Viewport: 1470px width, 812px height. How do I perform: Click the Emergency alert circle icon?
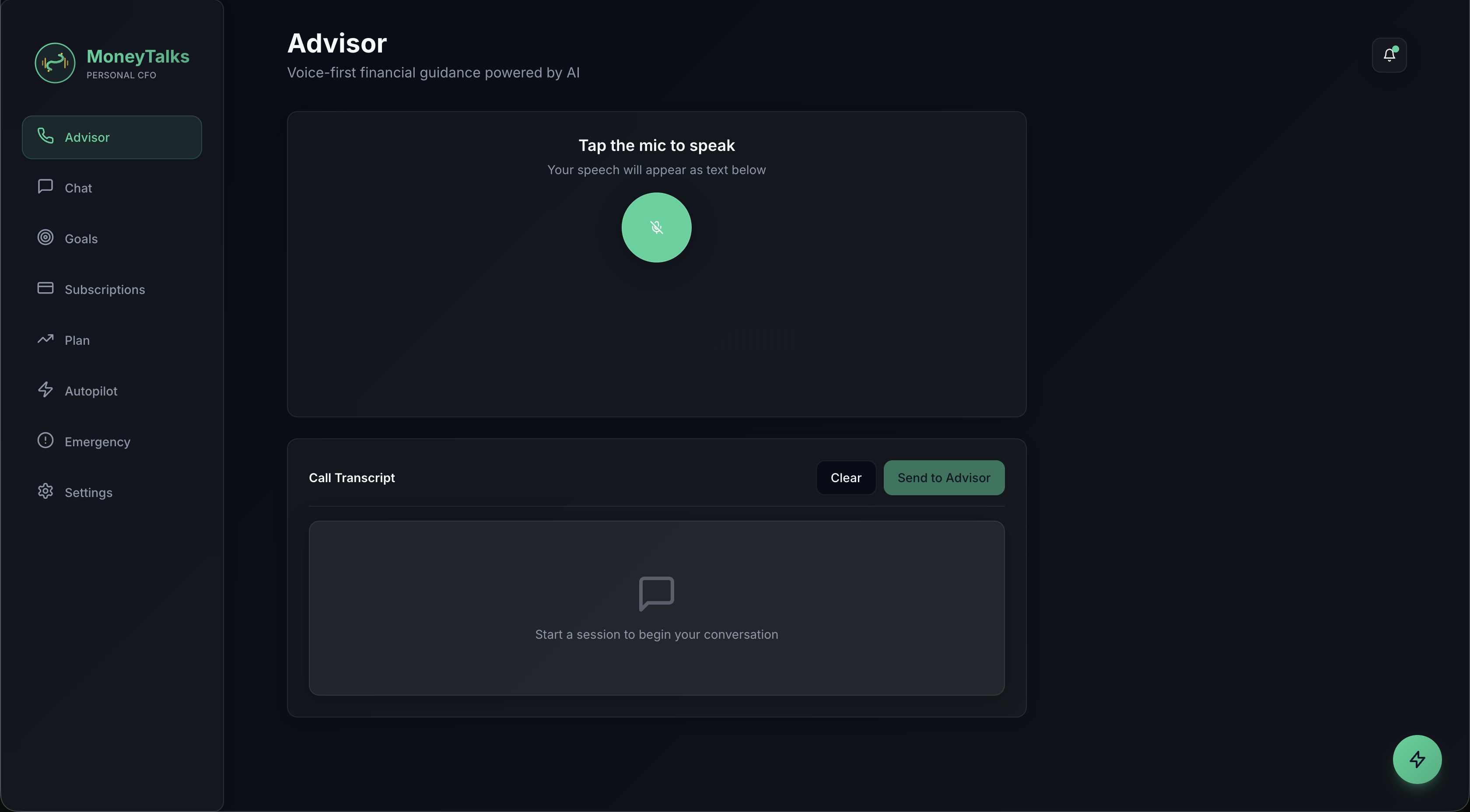[x=45, y=441]
